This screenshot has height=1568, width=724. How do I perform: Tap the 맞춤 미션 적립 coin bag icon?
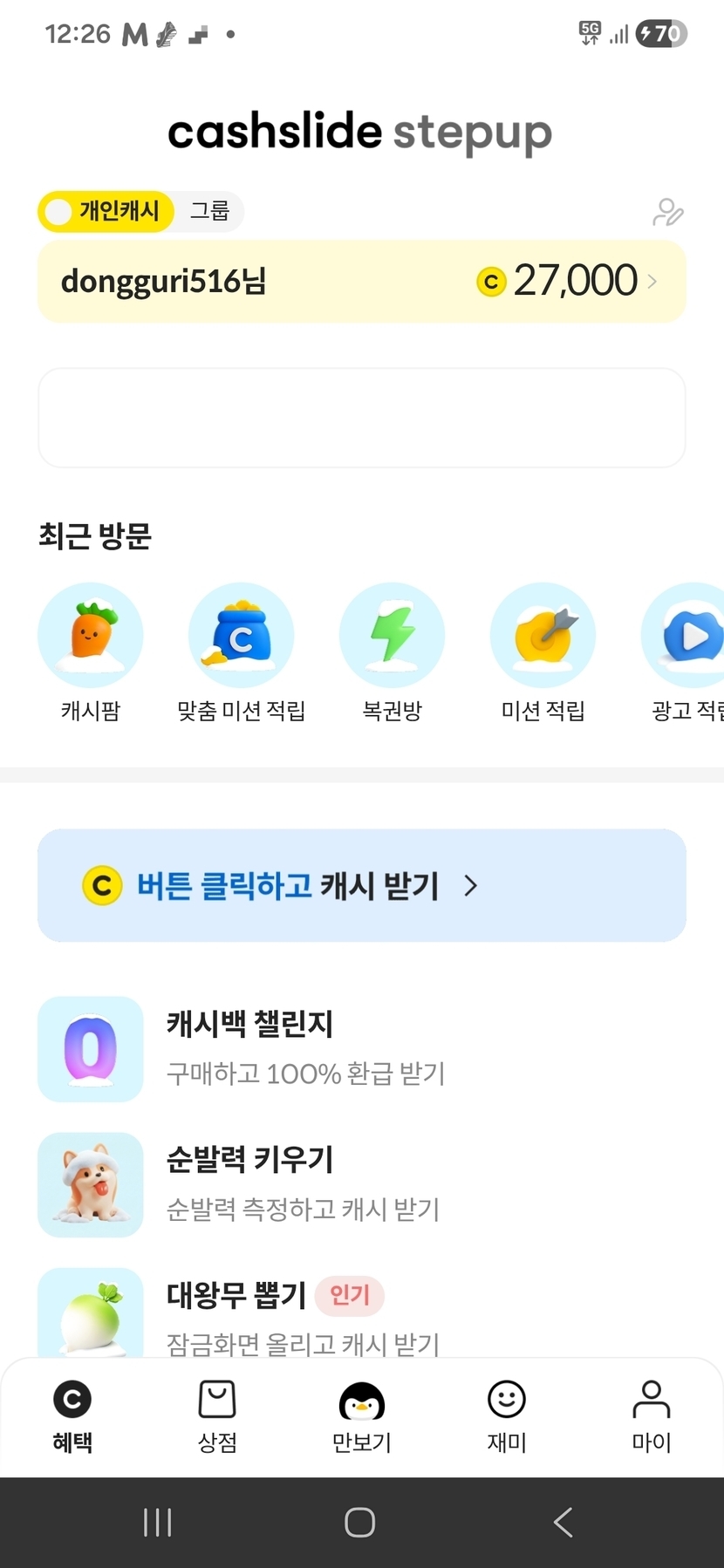point(241,635)
